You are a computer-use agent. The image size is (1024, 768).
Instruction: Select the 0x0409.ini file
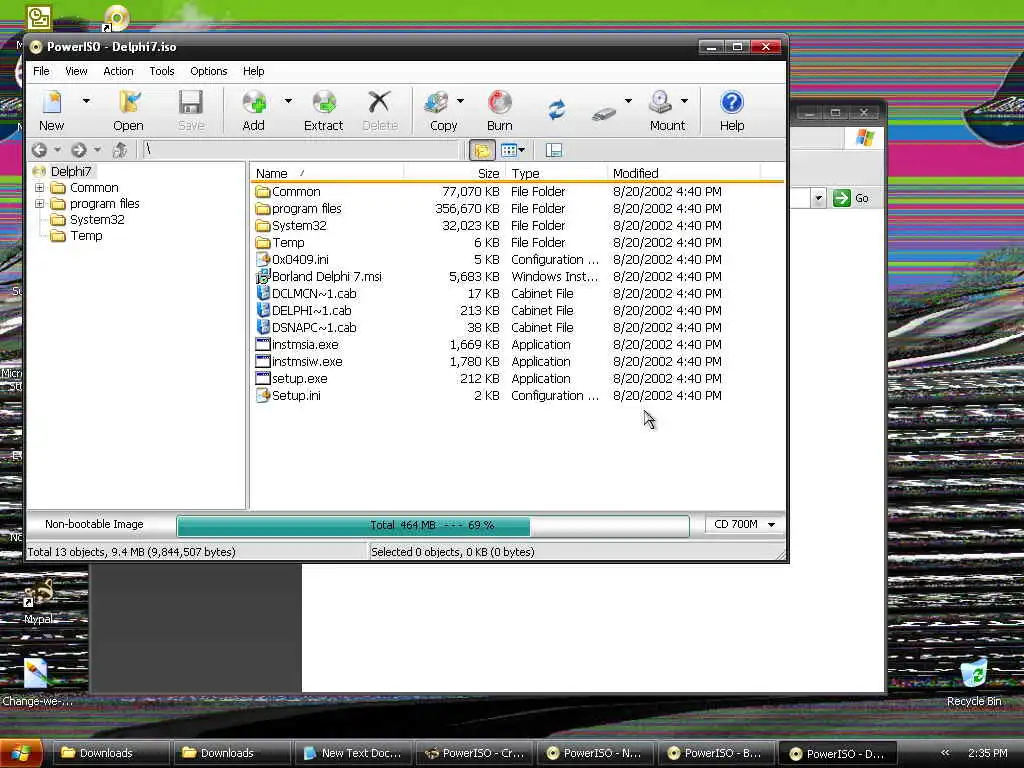tap(300, 259)
